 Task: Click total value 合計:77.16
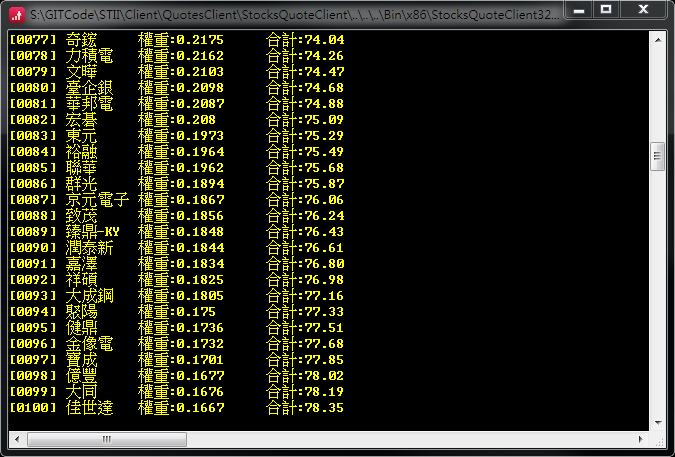(x=305, y=296)
